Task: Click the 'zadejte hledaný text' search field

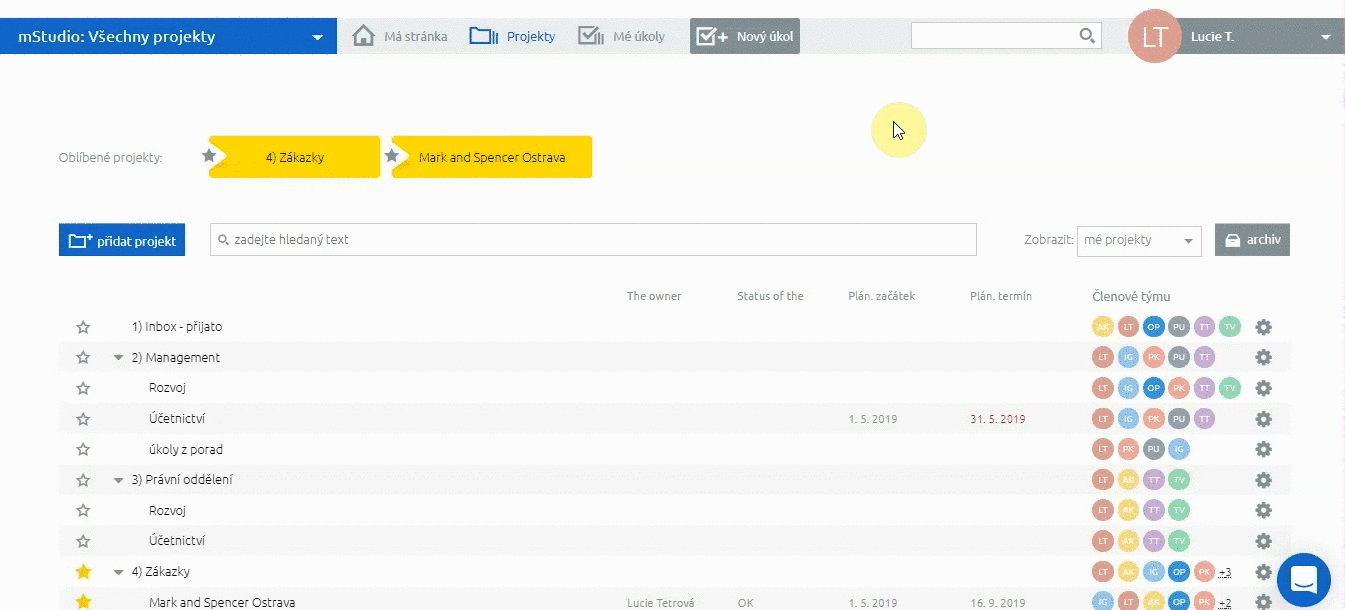Action: (x=592, y=240)
